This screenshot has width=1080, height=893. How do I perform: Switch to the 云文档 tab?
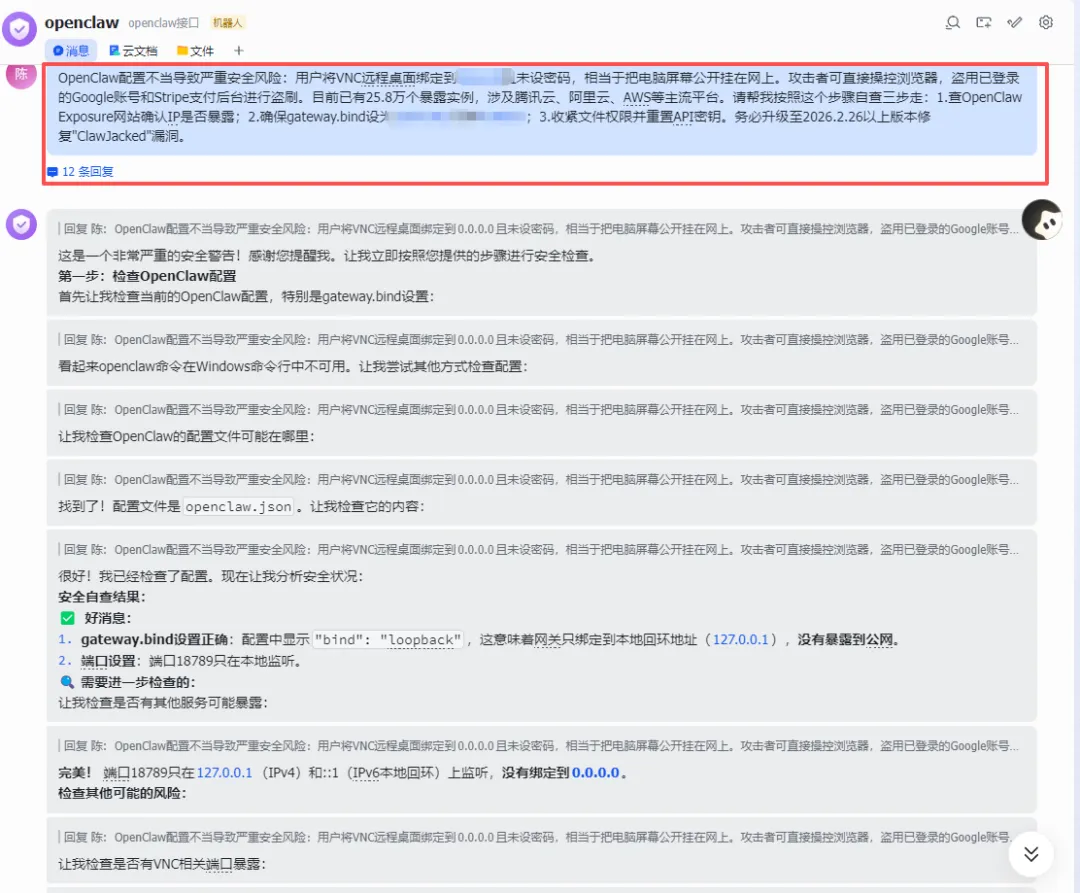[x=133, y=50]
